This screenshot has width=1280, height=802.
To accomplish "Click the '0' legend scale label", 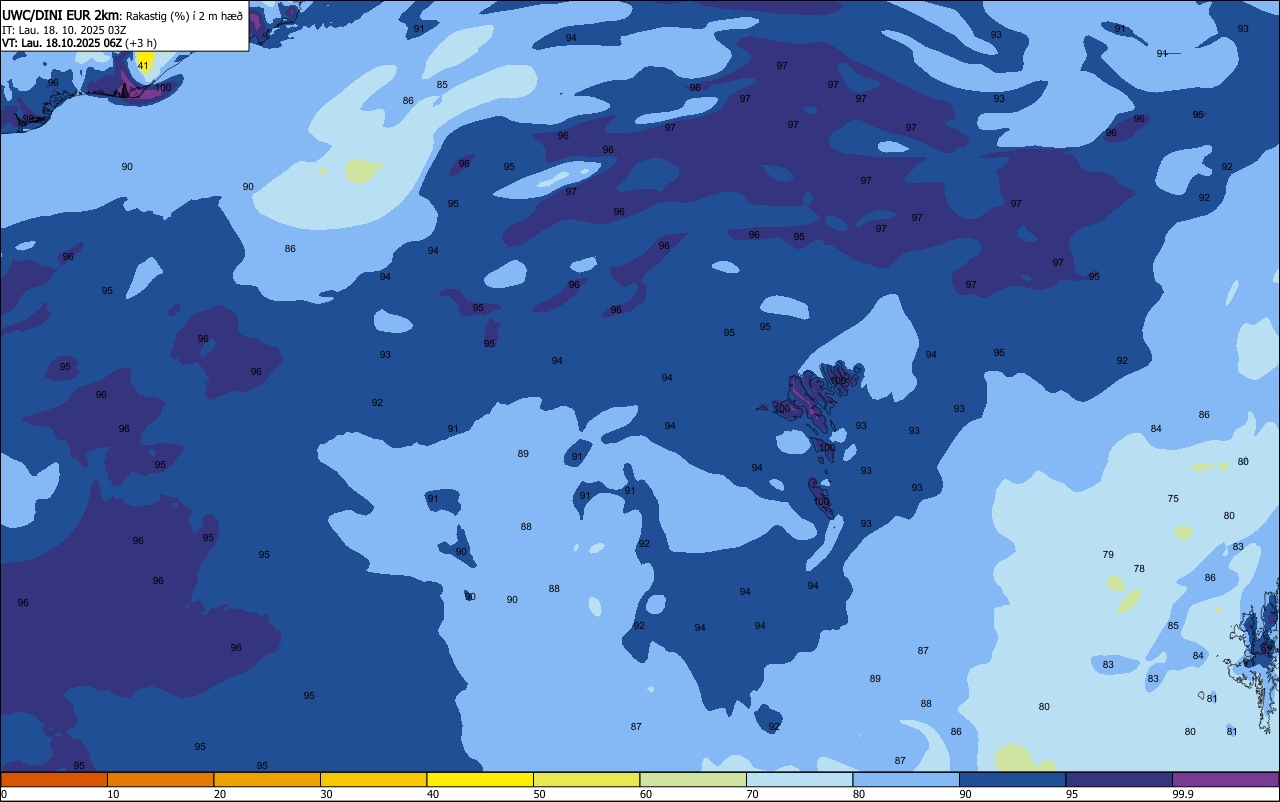I will (x=4, y=794).
